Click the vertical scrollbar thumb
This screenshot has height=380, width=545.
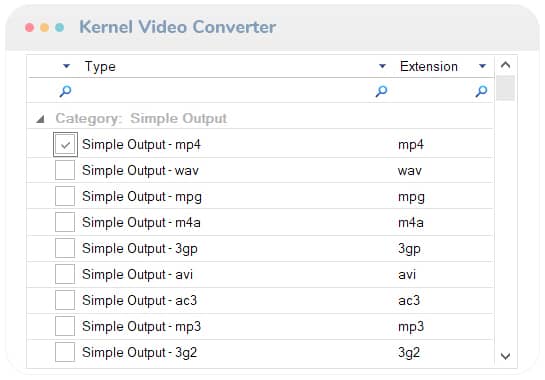coord(505,88)
